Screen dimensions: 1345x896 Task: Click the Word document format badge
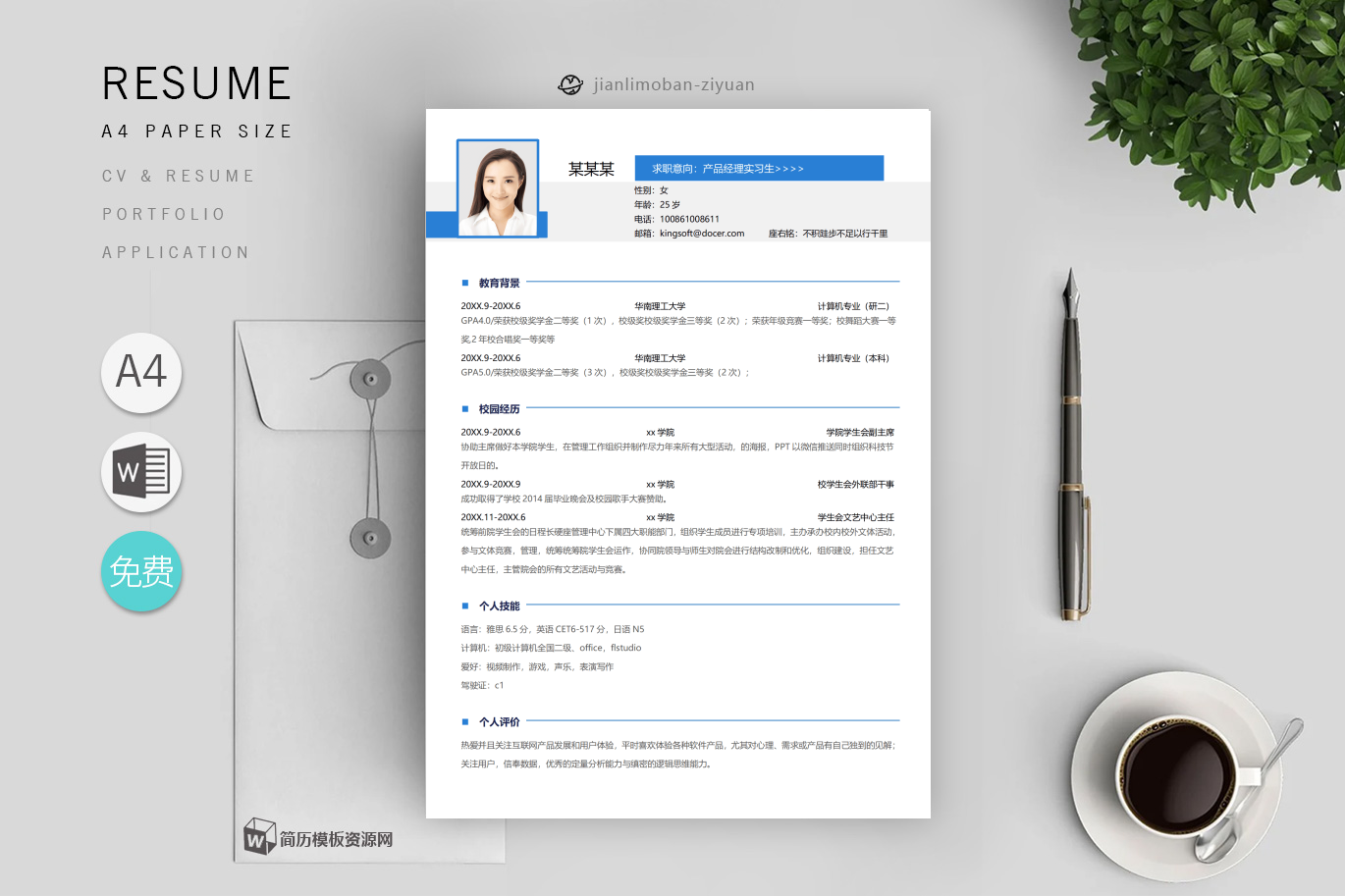(141, 471)
